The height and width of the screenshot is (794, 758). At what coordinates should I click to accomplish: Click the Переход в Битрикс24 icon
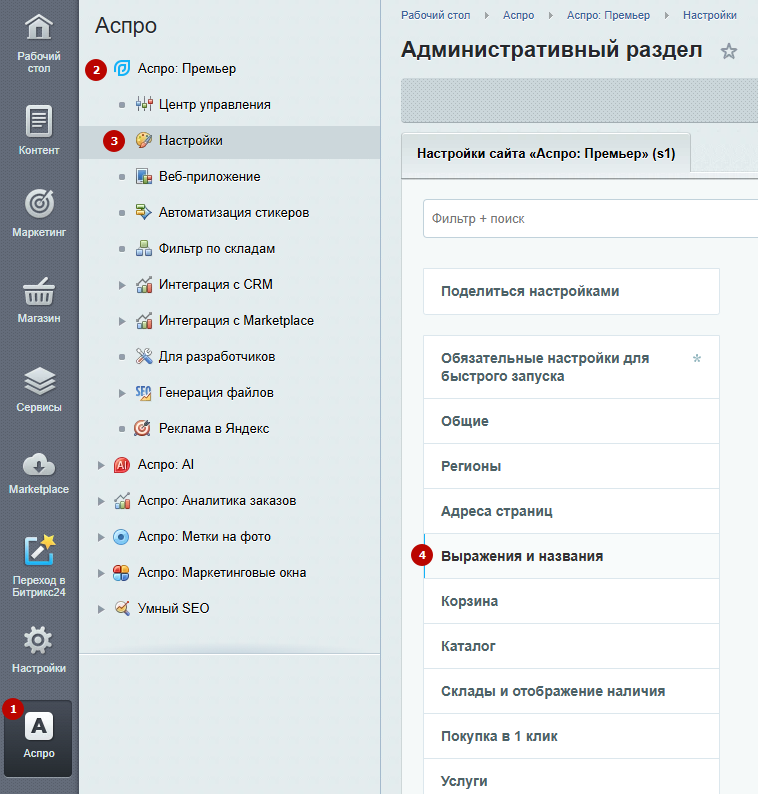pos(39,550)
